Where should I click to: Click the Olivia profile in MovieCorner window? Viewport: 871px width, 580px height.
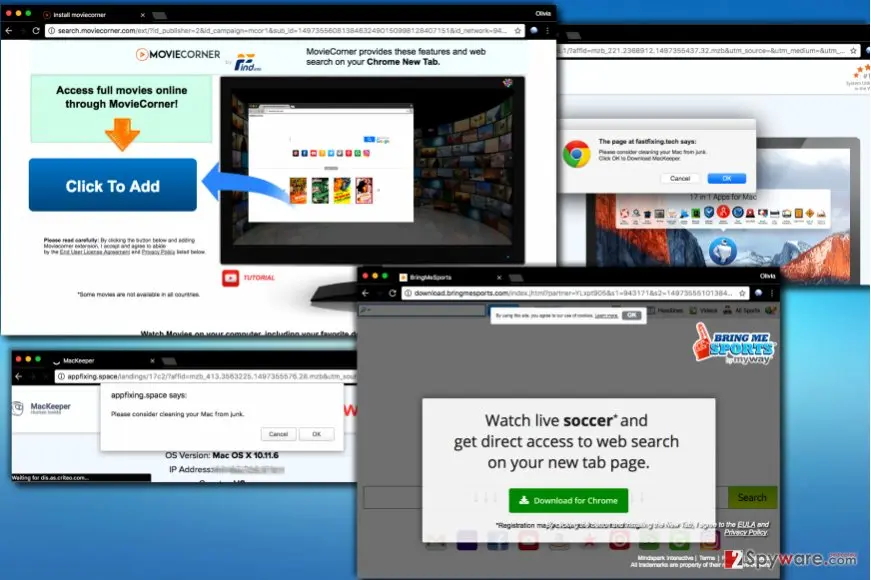click(543, 13)
